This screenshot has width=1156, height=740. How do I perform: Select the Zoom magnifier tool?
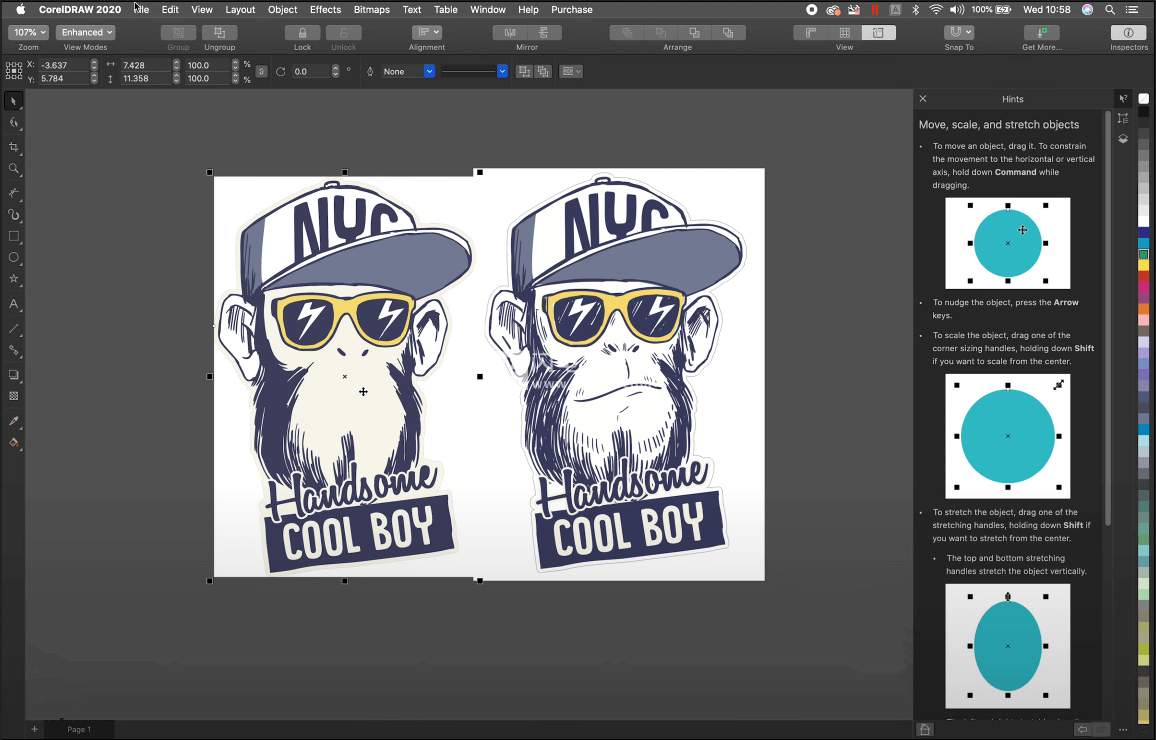click(x=14, y=169)
